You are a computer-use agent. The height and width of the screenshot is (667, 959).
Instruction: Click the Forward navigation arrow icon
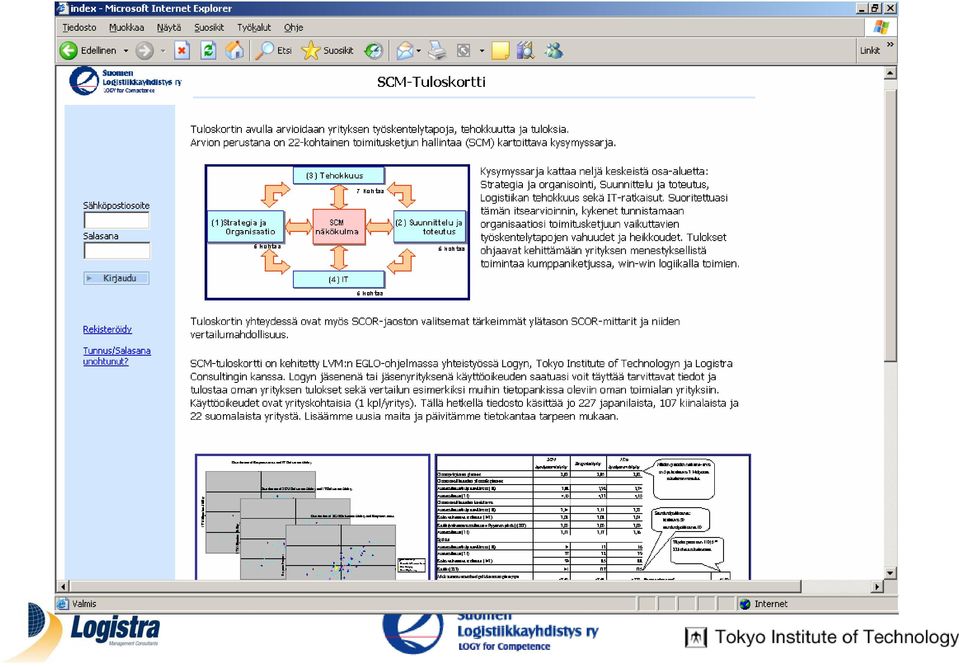(144, 51)
